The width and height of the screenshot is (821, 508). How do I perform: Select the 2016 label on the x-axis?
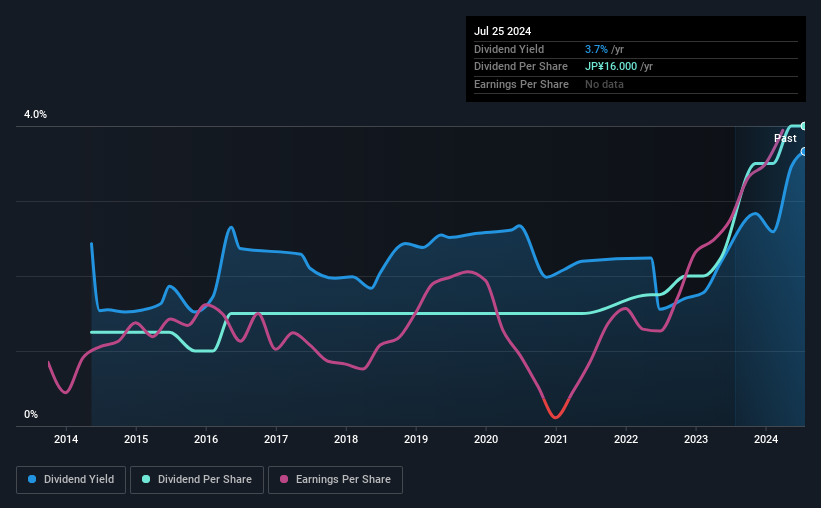(206, 439)
